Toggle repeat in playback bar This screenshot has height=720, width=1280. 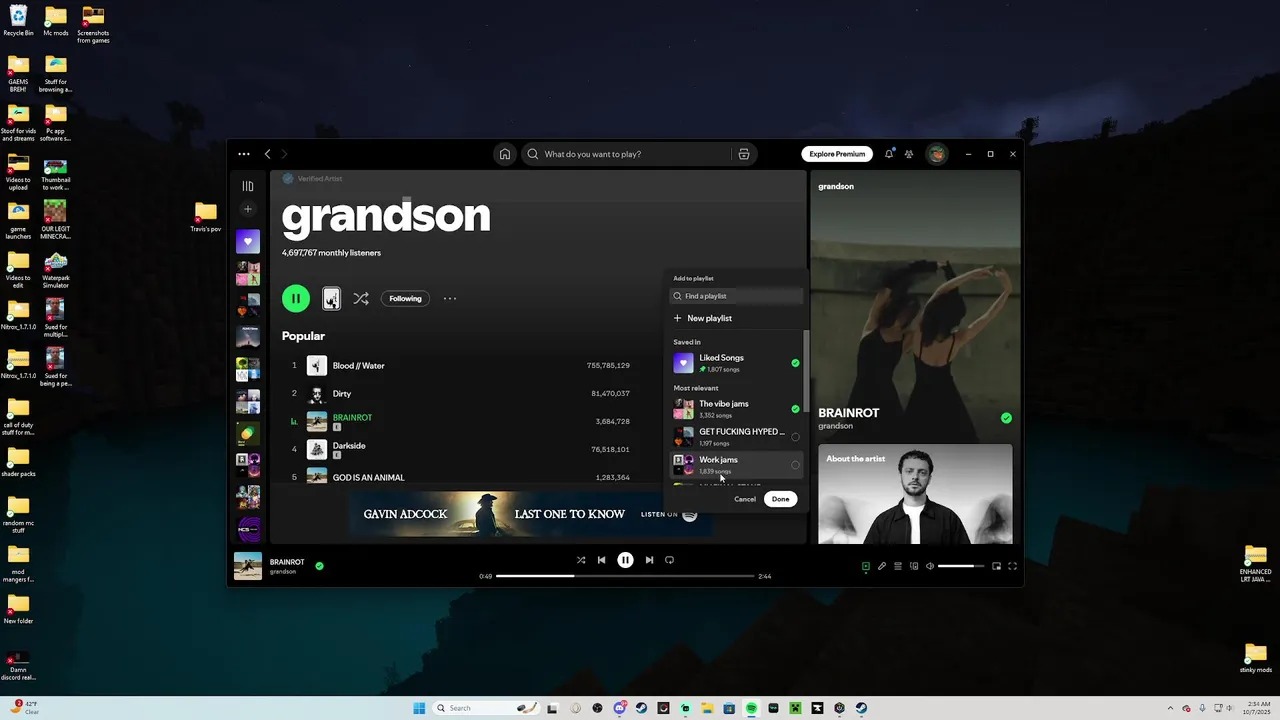(x=670, y=560)
